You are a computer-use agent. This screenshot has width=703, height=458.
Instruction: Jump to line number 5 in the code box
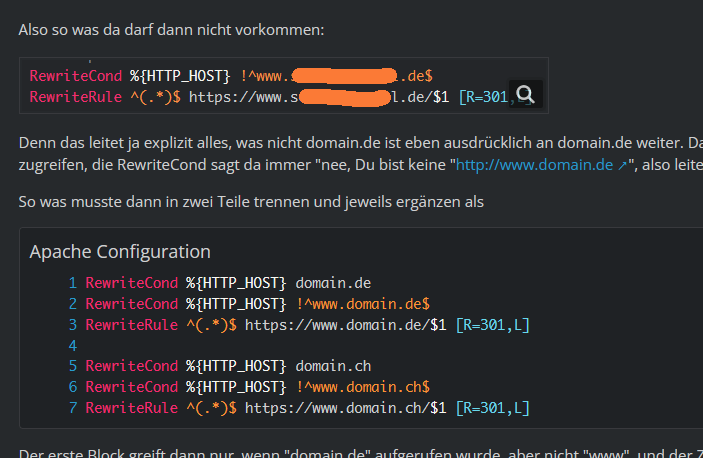point(72,366)
